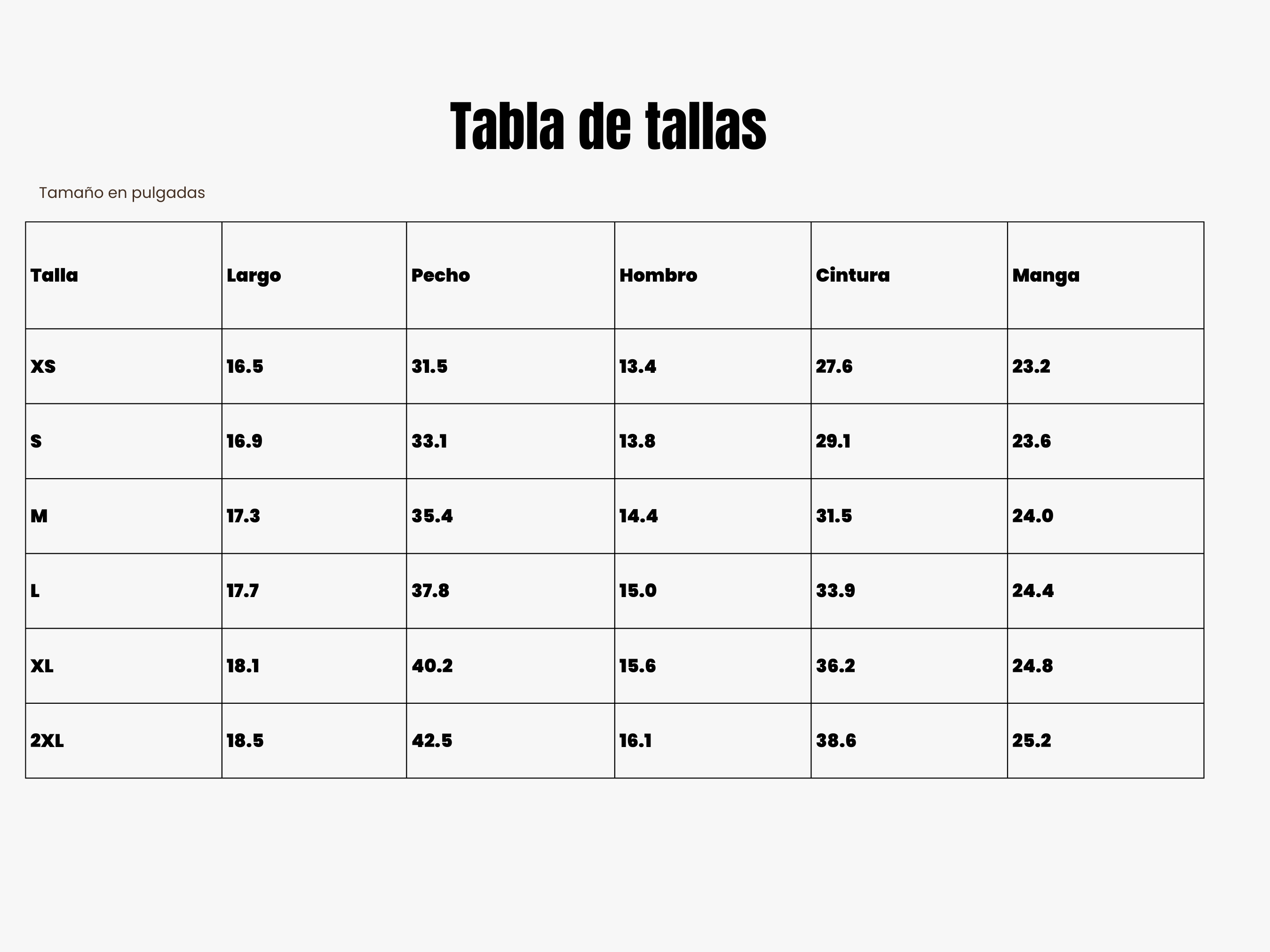Click the XS size row label

pos(43,367)
